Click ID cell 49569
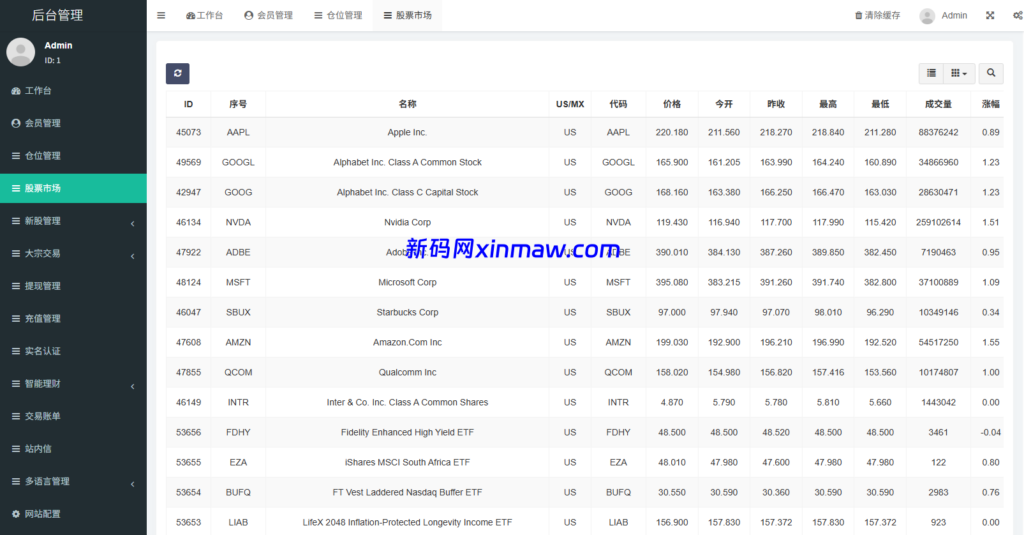Image resolution: width=1024 pixels, height=535 pixels. pos(188,162)
